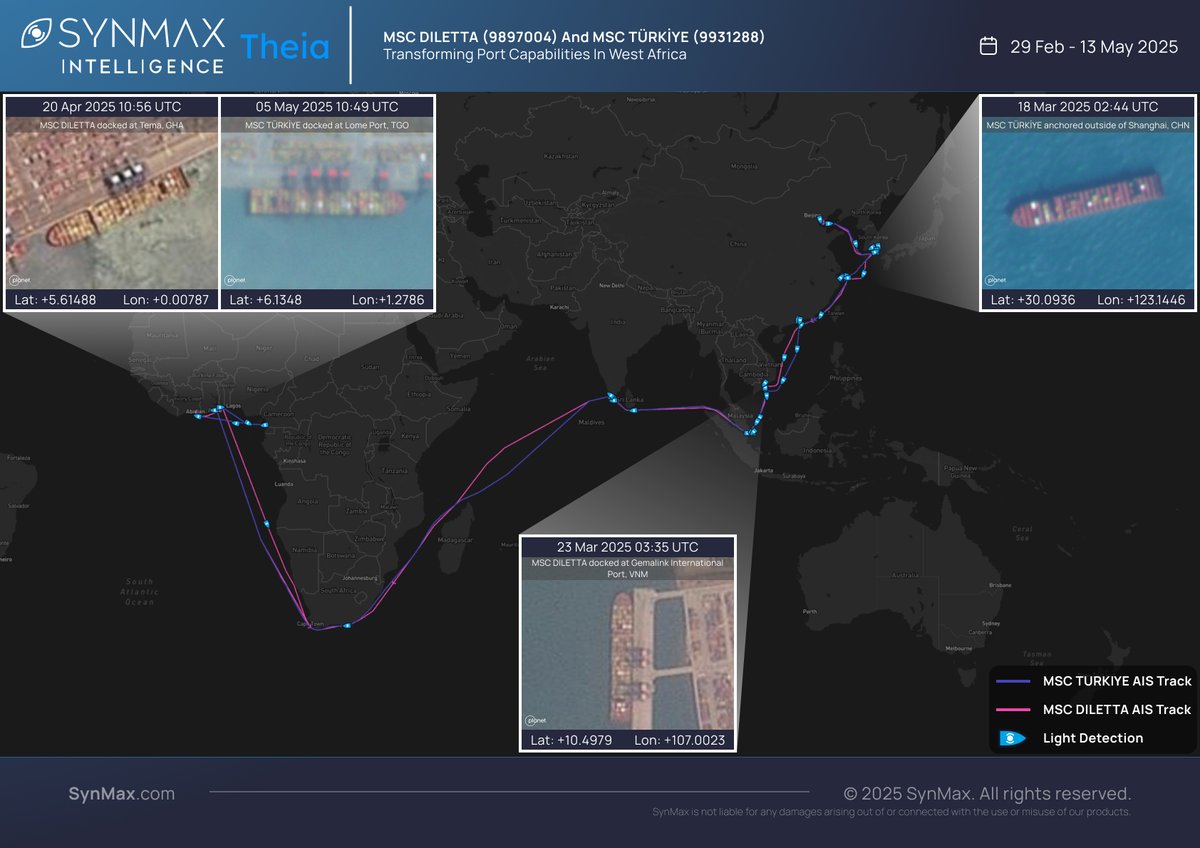Click the SynMax liability disclaimer line
This screenshot has width=1200, height=848.
click(891, 812)
